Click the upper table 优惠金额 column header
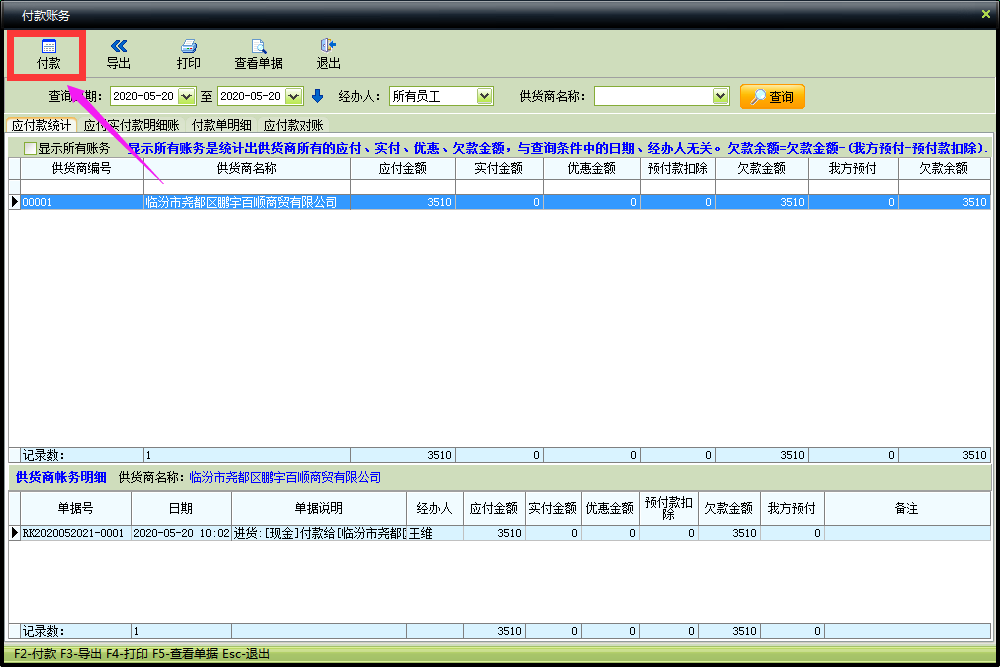The width and height of the screenshot is (1000, 667). 592,168
